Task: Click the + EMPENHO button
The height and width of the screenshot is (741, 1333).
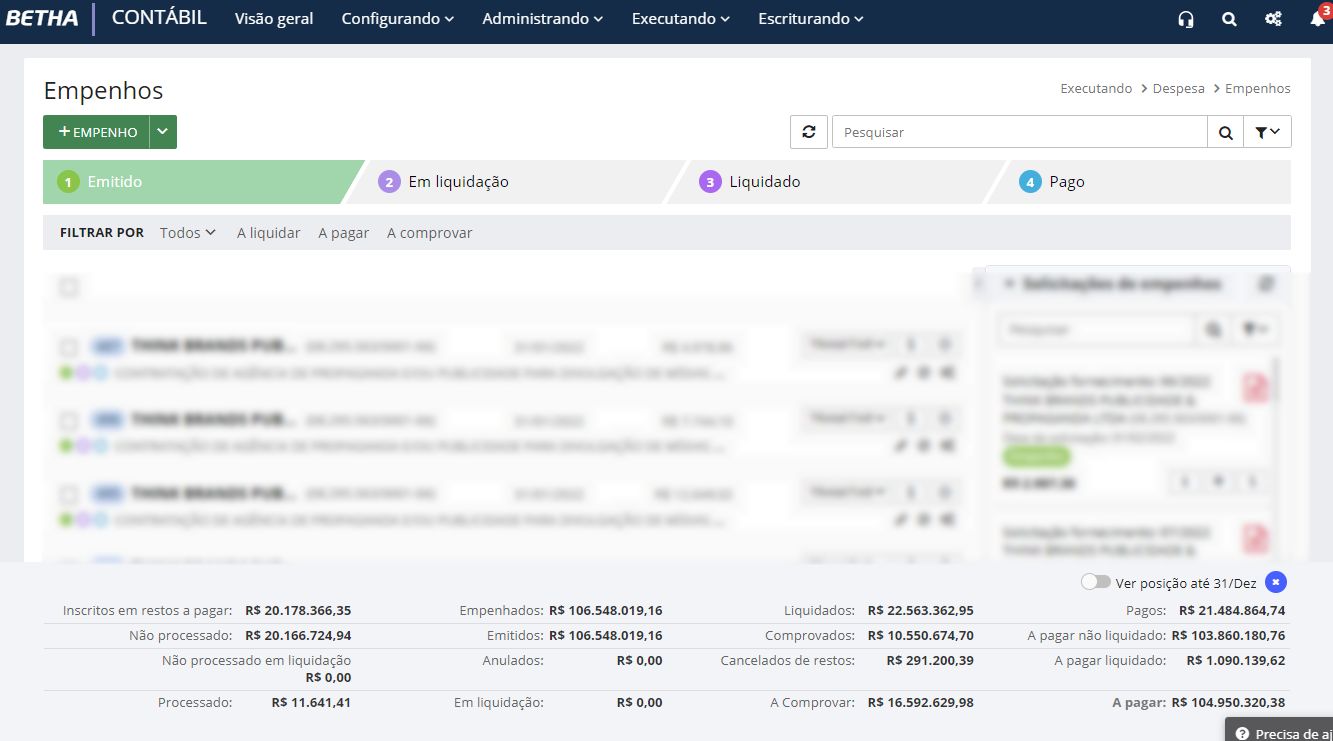Action: [x=96, y=132]
